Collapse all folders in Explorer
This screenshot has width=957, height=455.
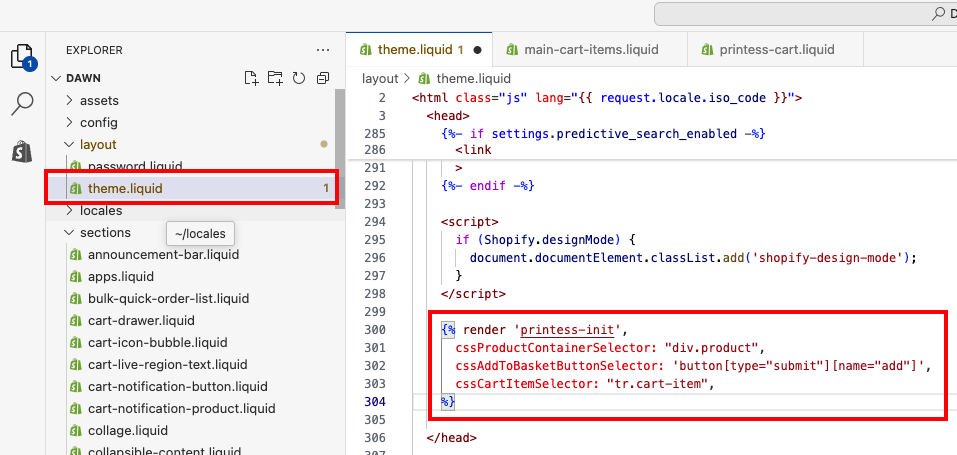click(322, 78)
